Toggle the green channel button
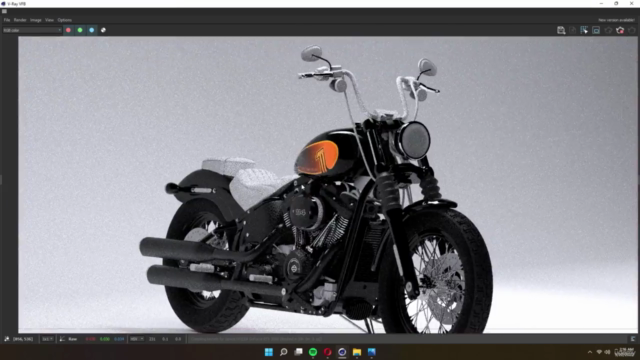Screen dimensions: 640x360 coord(80,30)
